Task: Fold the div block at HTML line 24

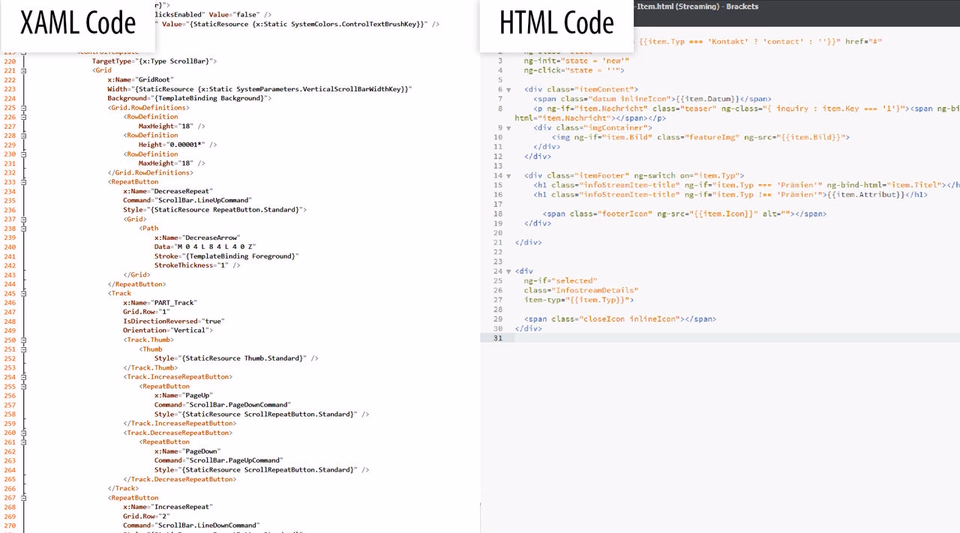Action: coord(508,271)
